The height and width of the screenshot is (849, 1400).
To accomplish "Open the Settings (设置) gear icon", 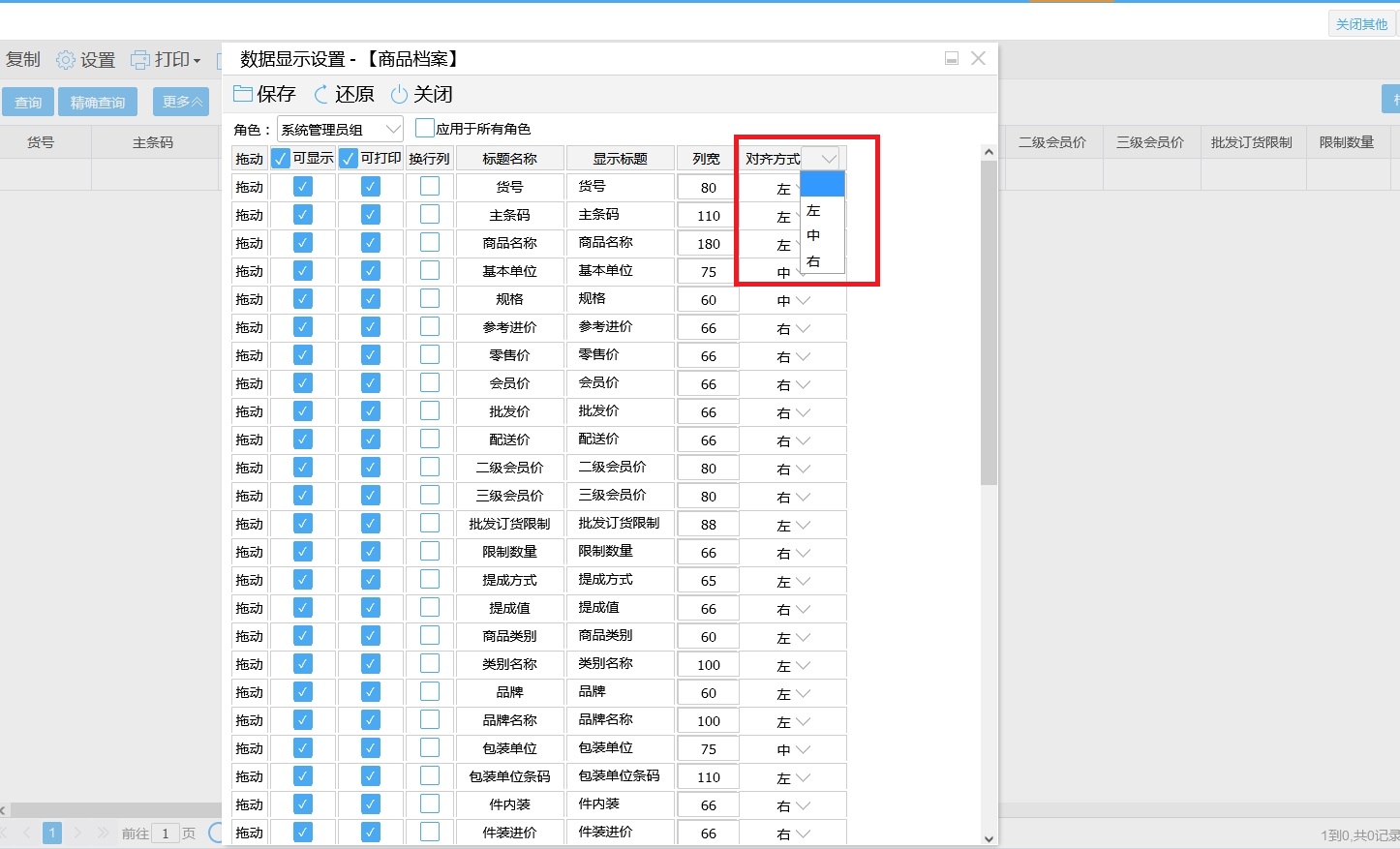I will tap(65, 60).
